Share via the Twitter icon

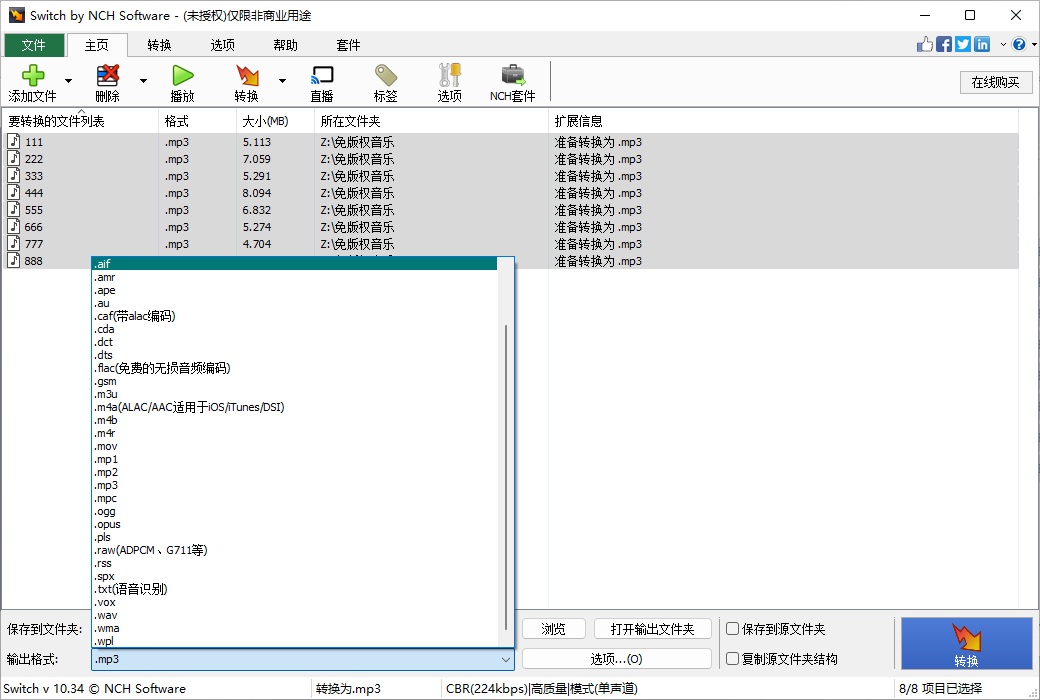(x=963, y=44)
